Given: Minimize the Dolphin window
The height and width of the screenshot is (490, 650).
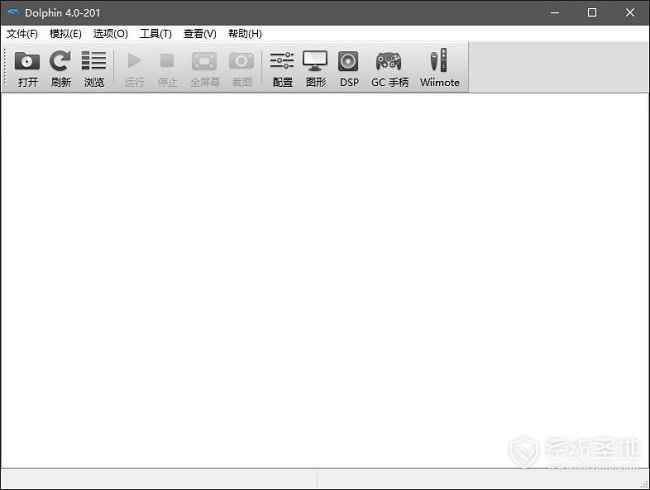Looking at the screenshot, I should coord(555,12).
